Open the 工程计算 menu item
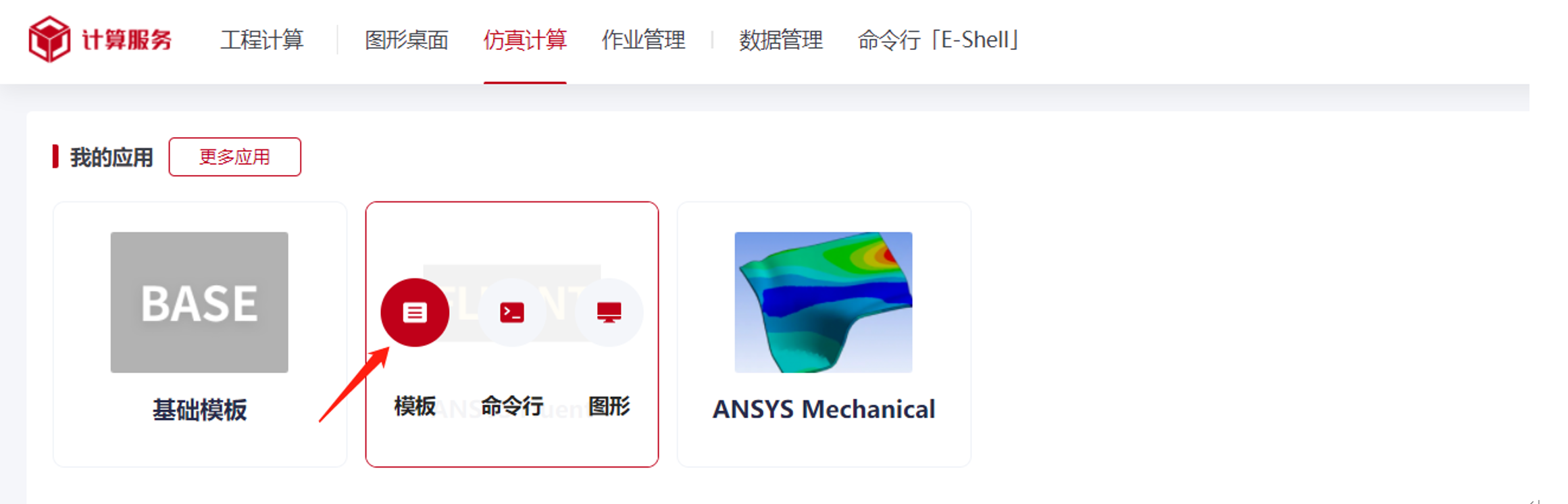Viewport: 1568px width, 504px height. (x=262, y=40)
